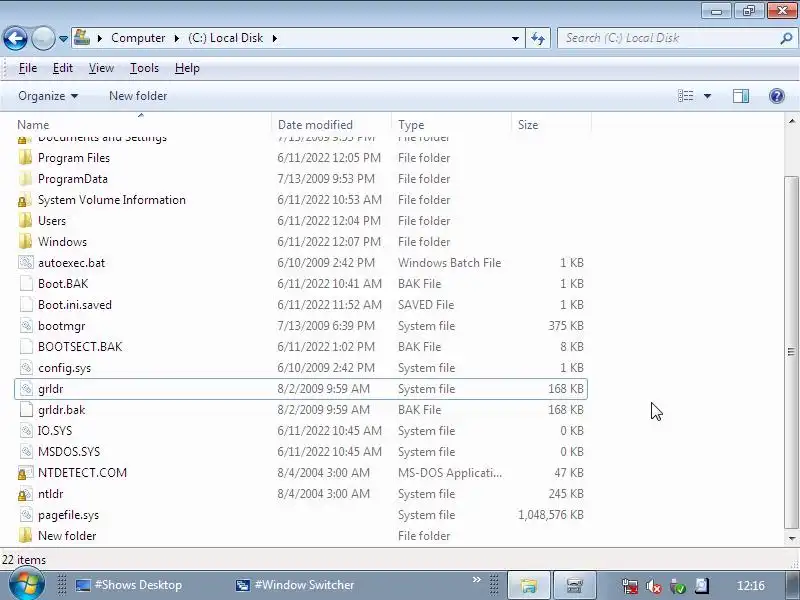Select the Users folder icon
The height and width of the screenshot is (600, 800).
(25, 221)
